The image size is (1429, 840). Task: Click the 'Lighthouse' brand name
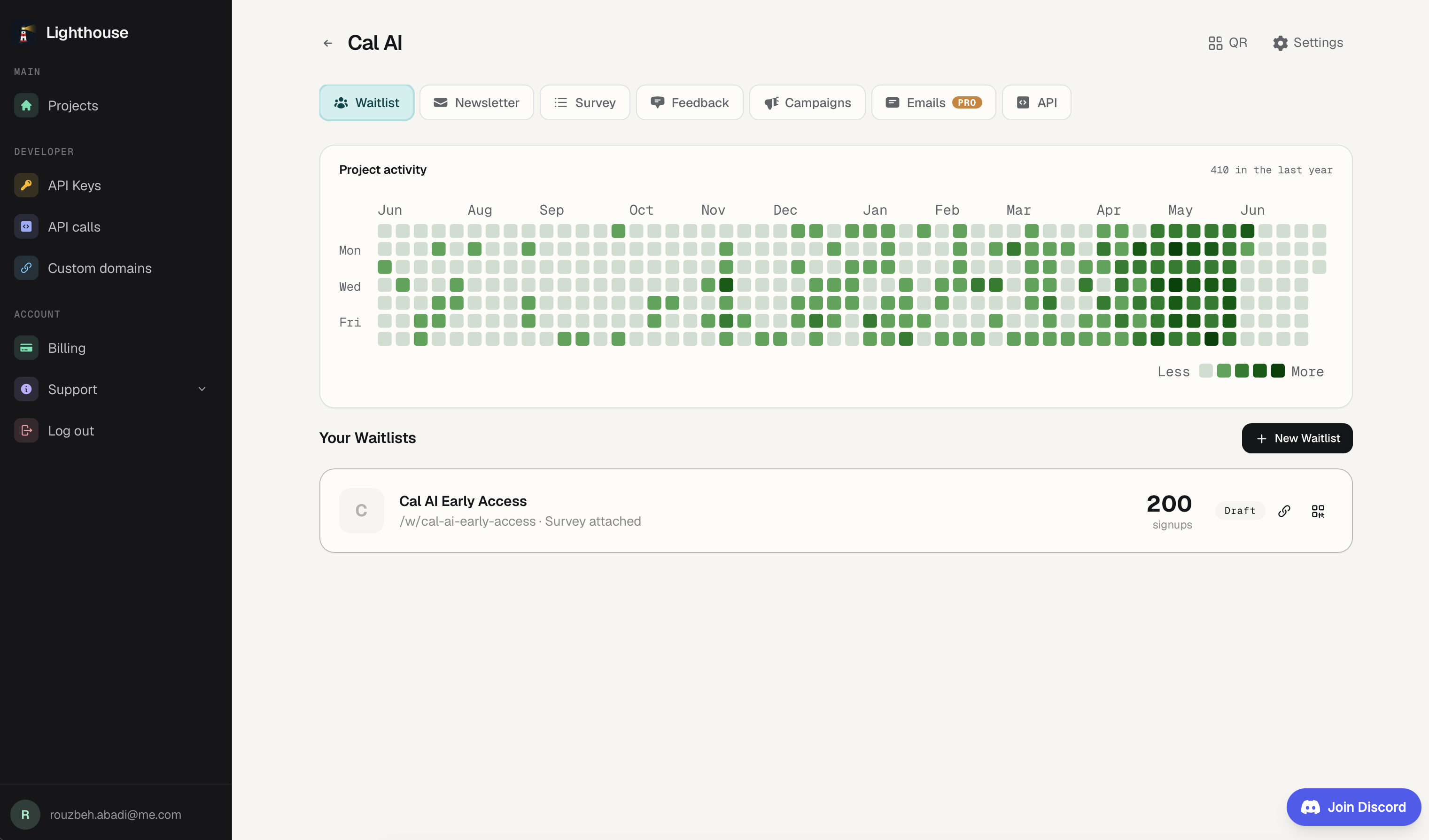click(87, 33)
